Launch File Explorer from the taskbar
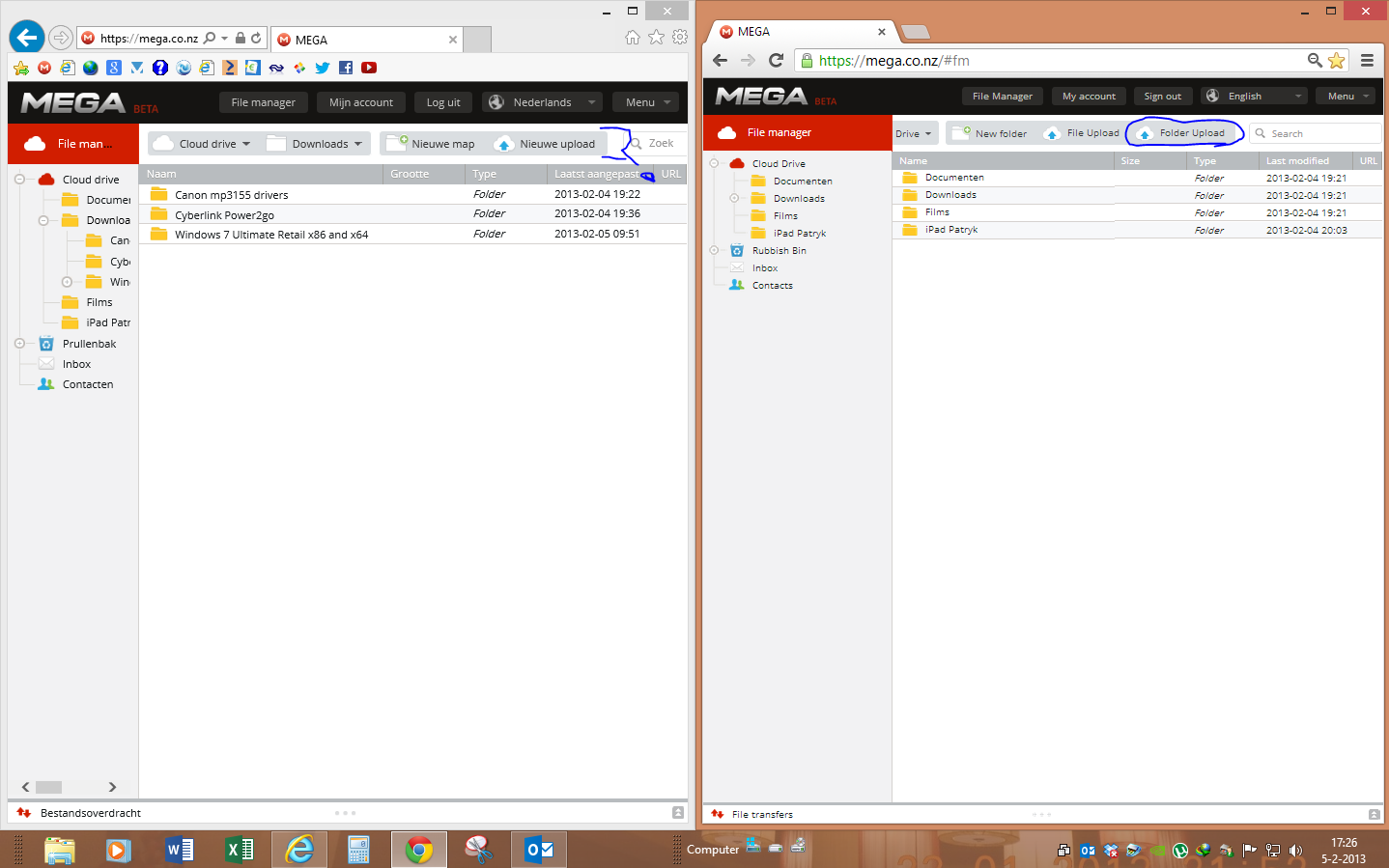The width and height of the screenshot is (1389, 868). [x=60, y=850]
